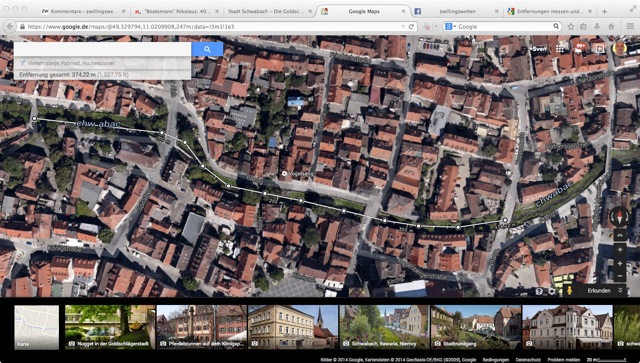The width and height of the screenshot is (640, 363).
Task: Go back with the browser back arrow
Action: point(9,27)
